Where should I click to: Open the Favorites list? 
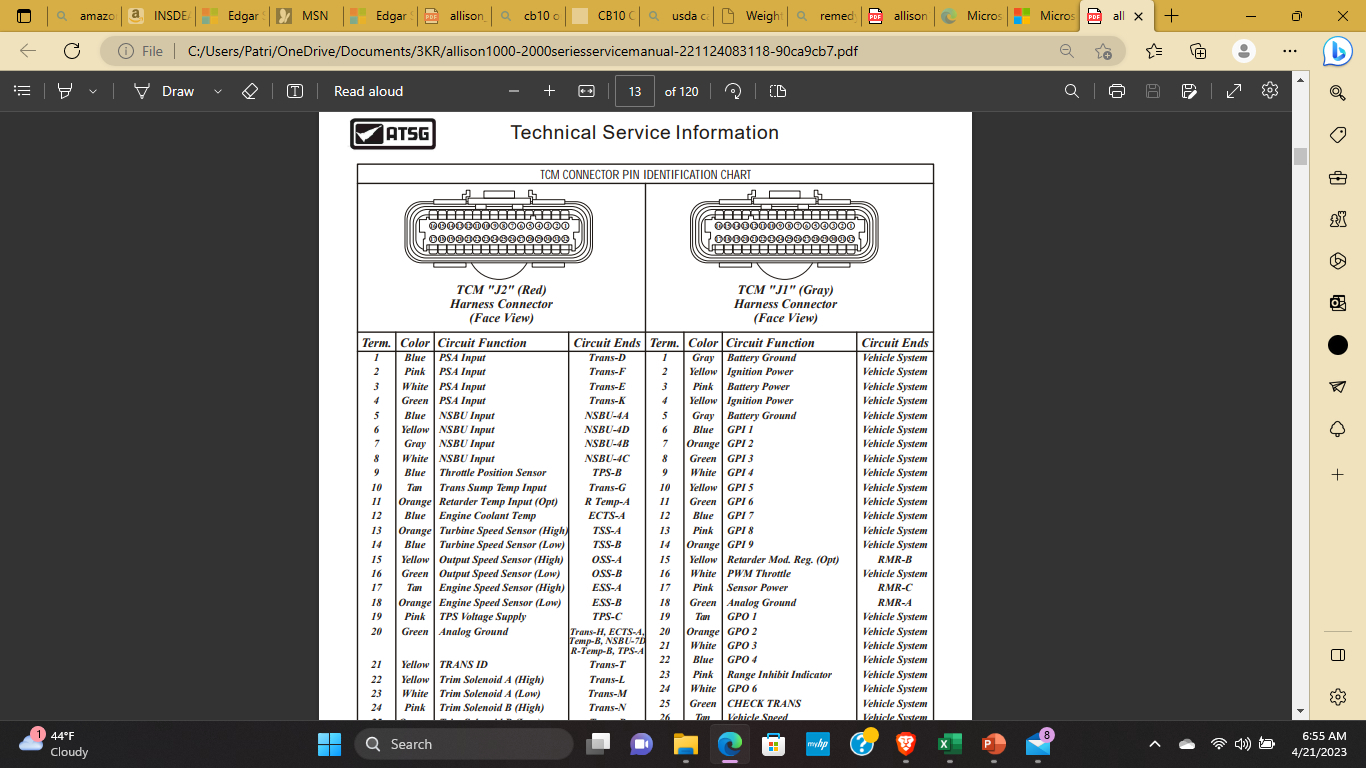tap(1154, 51)
